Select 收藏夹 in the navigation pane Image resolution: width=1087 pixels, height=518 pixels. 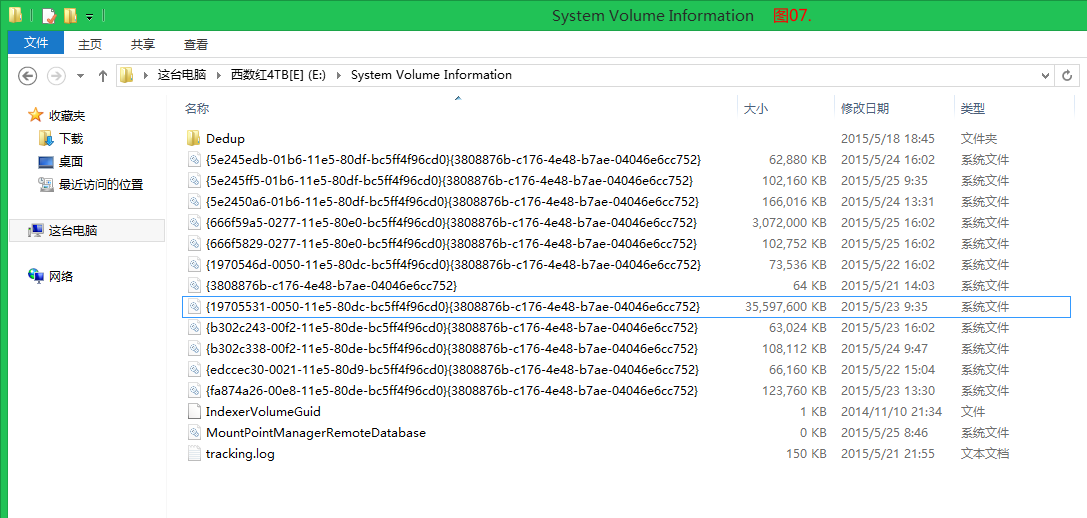(x=67, y=115)
